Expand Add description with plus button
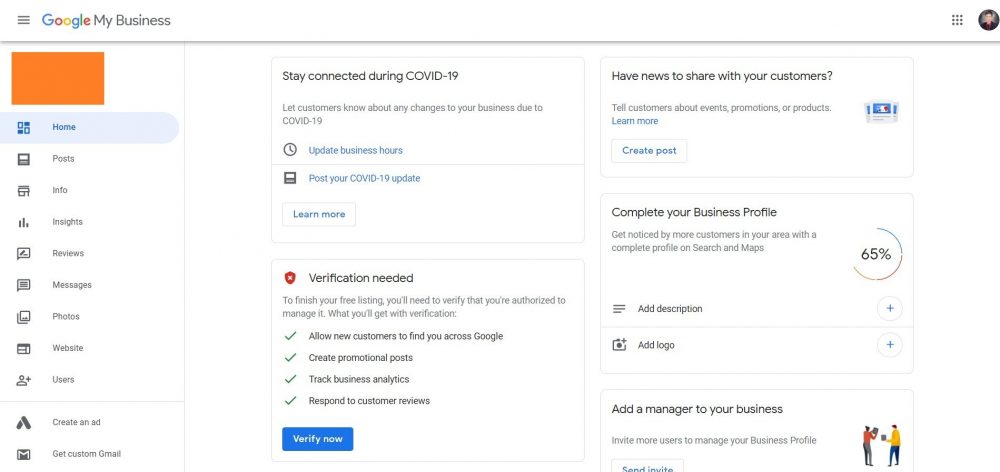Screen dimensions: 1000x472 (x=890, y=309)
